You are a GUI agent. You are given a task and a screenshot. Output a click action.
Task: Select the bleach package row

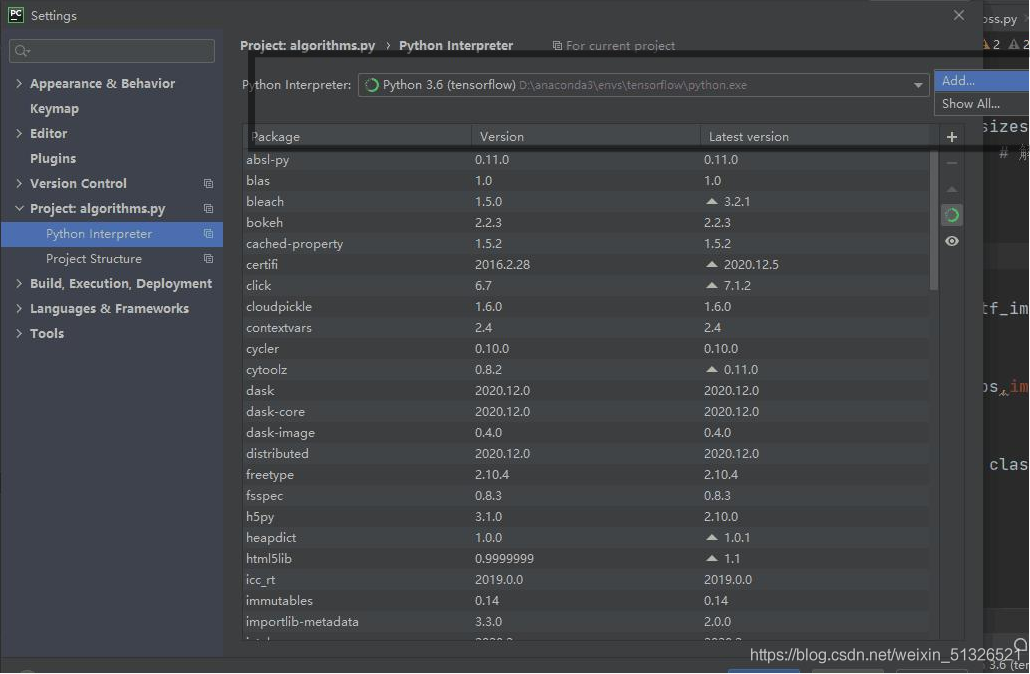[586, 202]
